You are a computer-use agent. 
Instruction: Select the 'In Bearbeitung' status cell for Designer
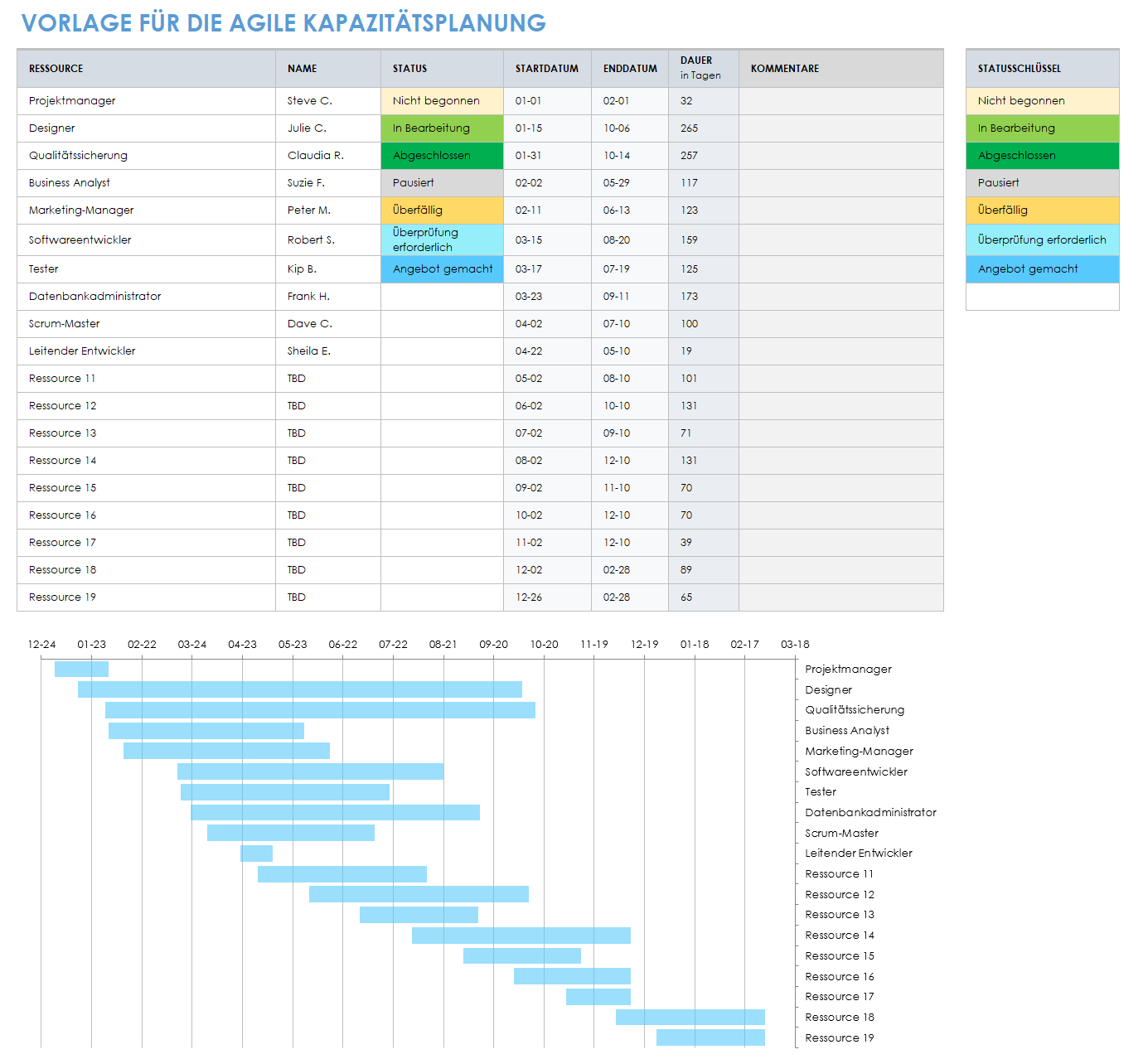pos(442,128)
